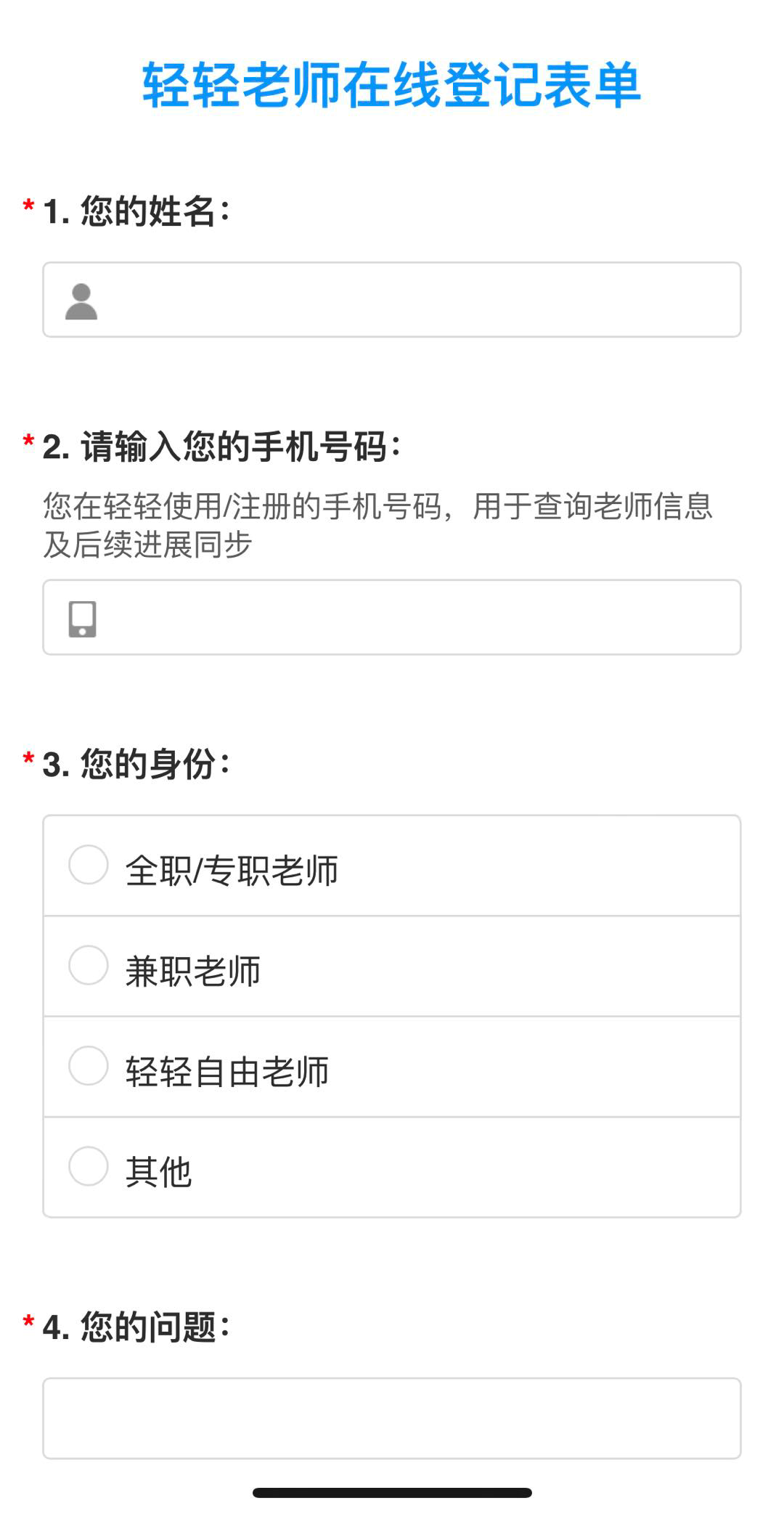This screenshot has width=784, height=1514.
Task: Pick the 轻轻自由老师 radio circle
Action: 89,1065
